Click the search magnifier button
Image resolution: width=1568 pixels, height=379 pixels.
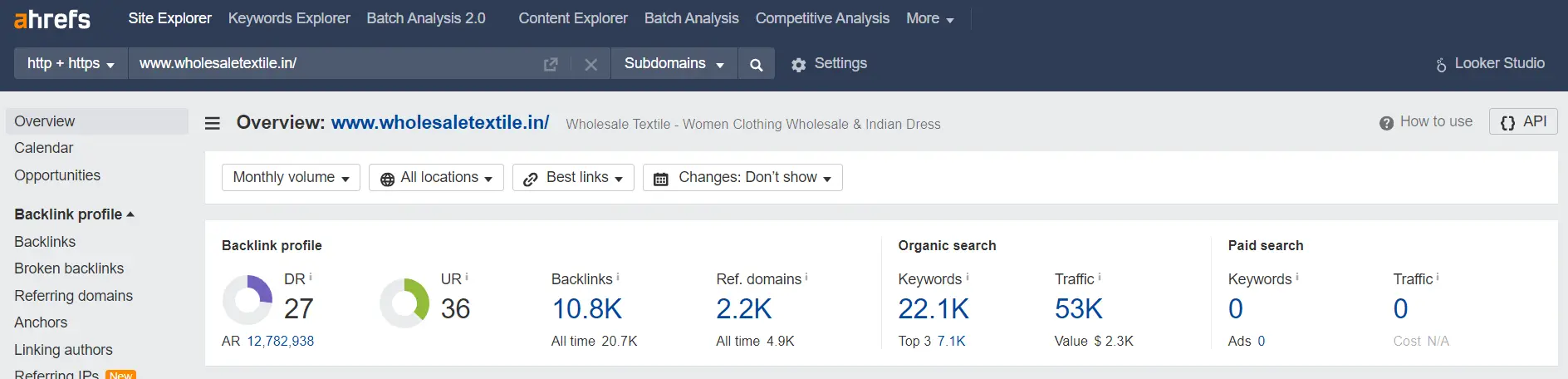coord(756,64)
